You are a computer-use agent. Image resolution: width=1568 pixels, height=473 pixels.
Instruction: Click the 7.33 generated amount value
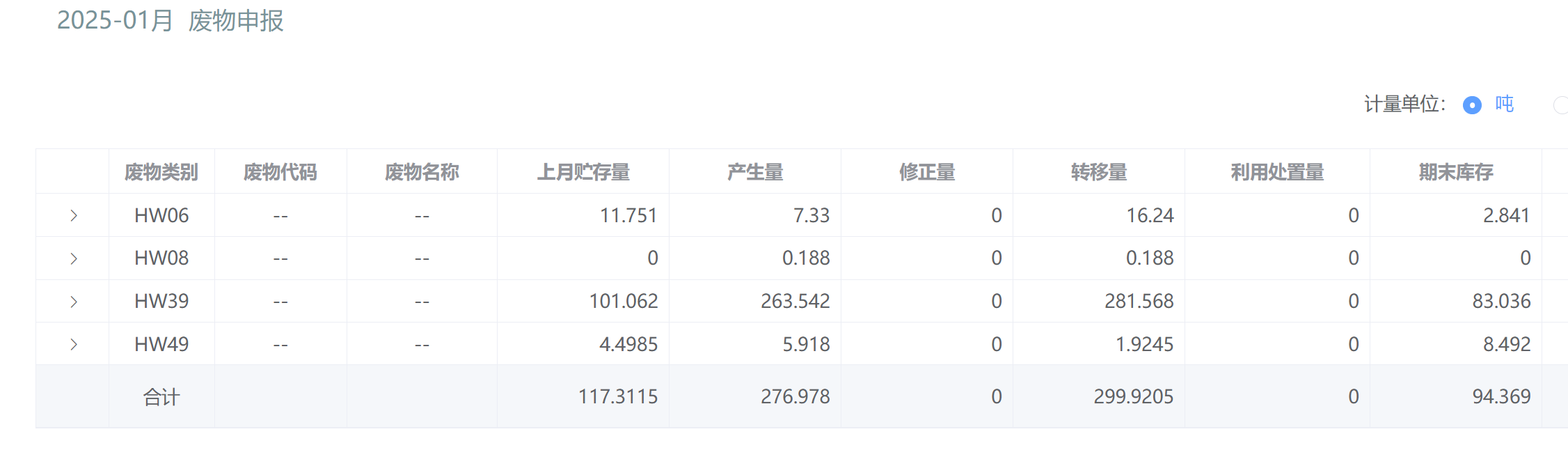(811, 216)
